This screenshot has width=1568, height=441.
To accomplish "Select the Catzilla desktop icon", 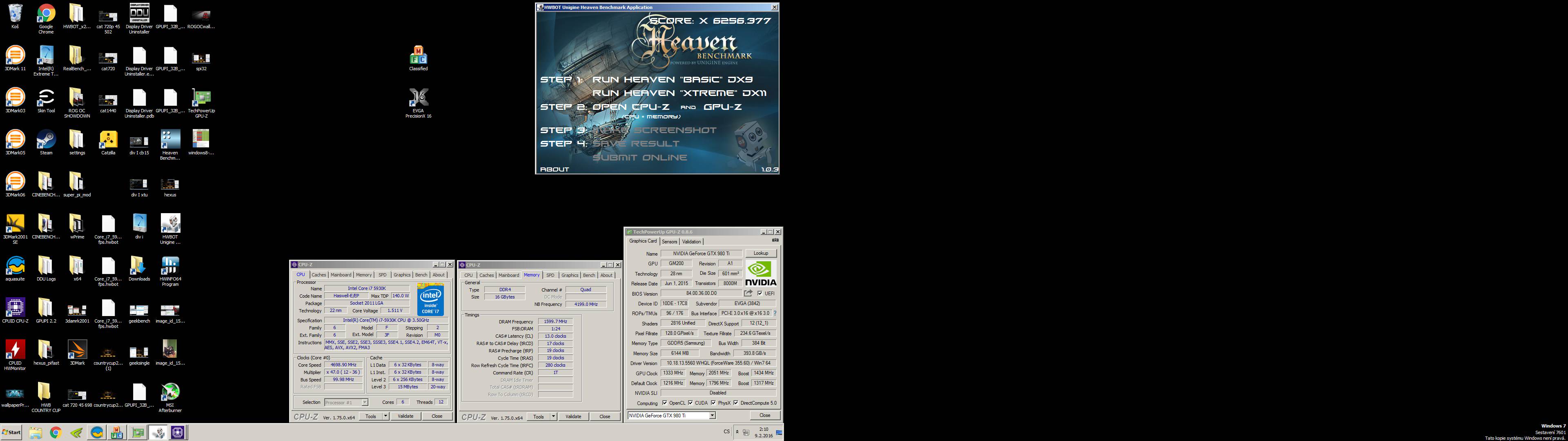I will (x=108, y=143).
